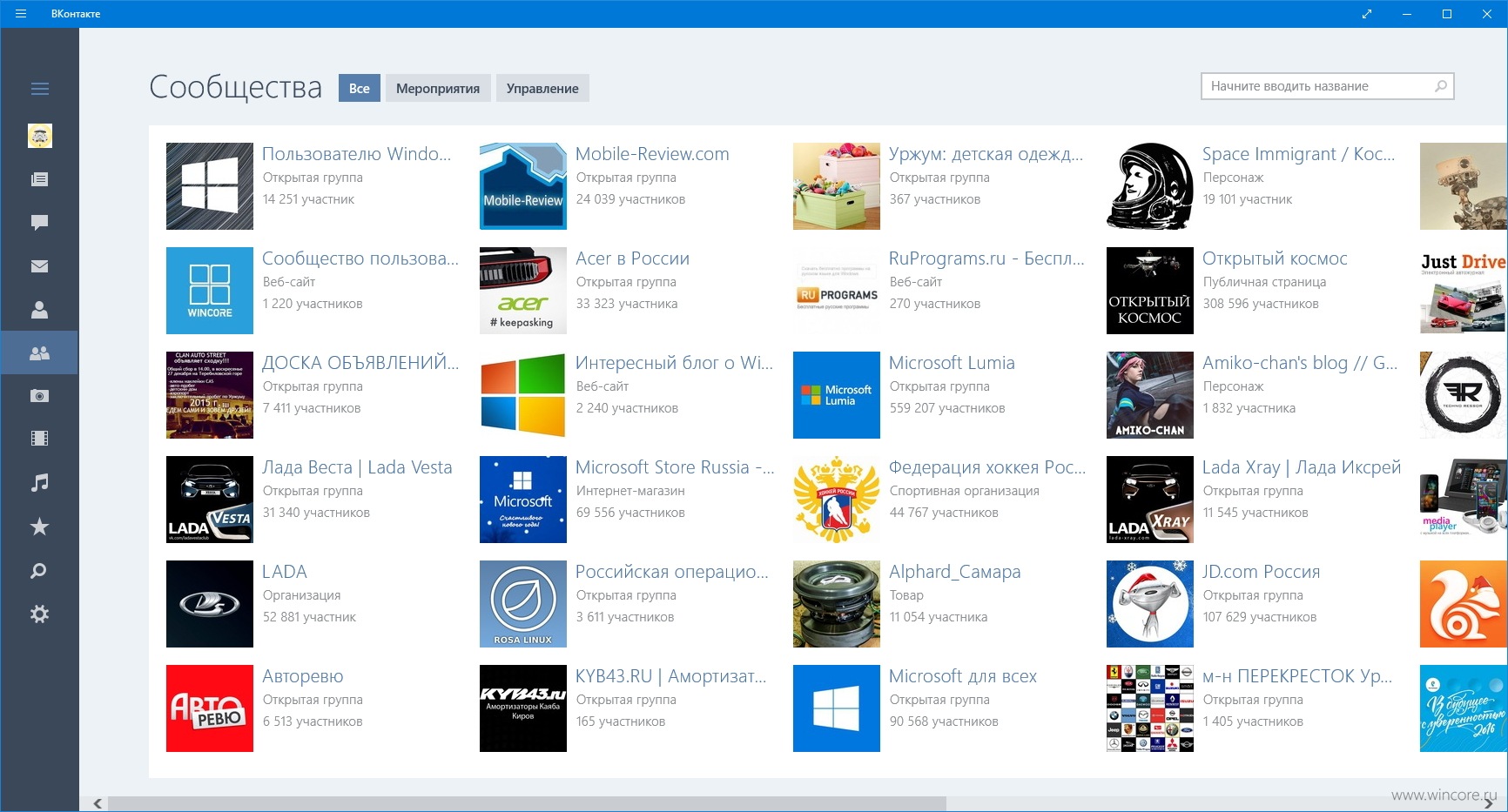Click the AMIKO-CHAN thumbnail
1508x812 pixels.
point(1150,395)
